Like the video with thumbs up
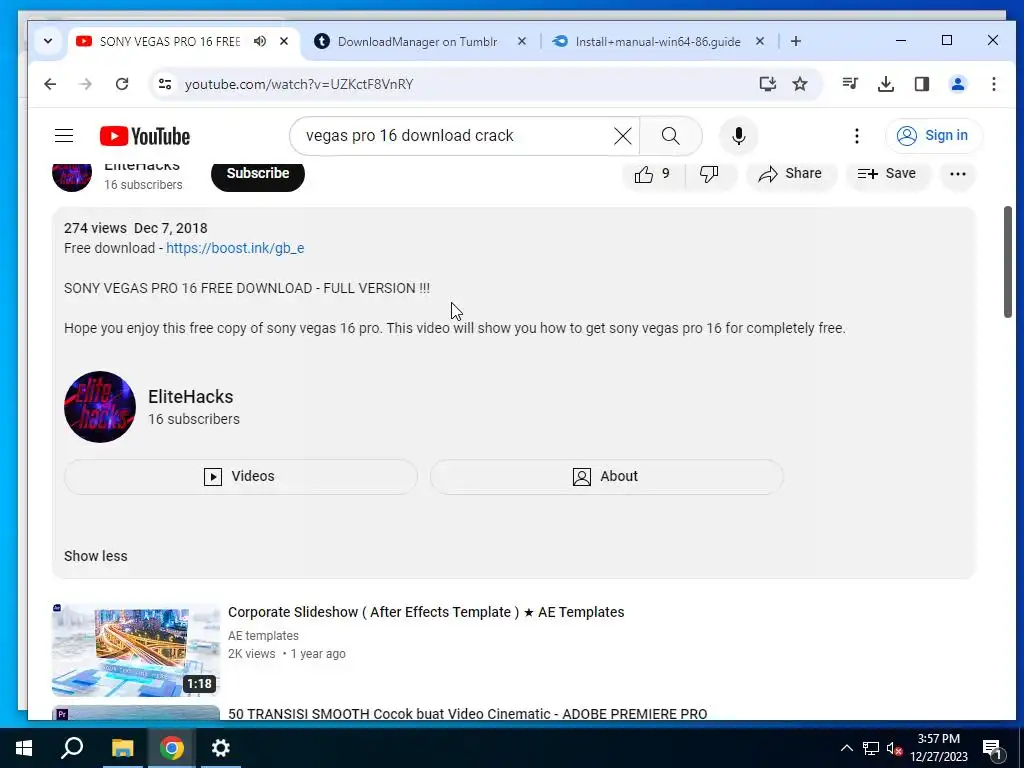Viewport: 1024px width, 768px height. point(653,174)
